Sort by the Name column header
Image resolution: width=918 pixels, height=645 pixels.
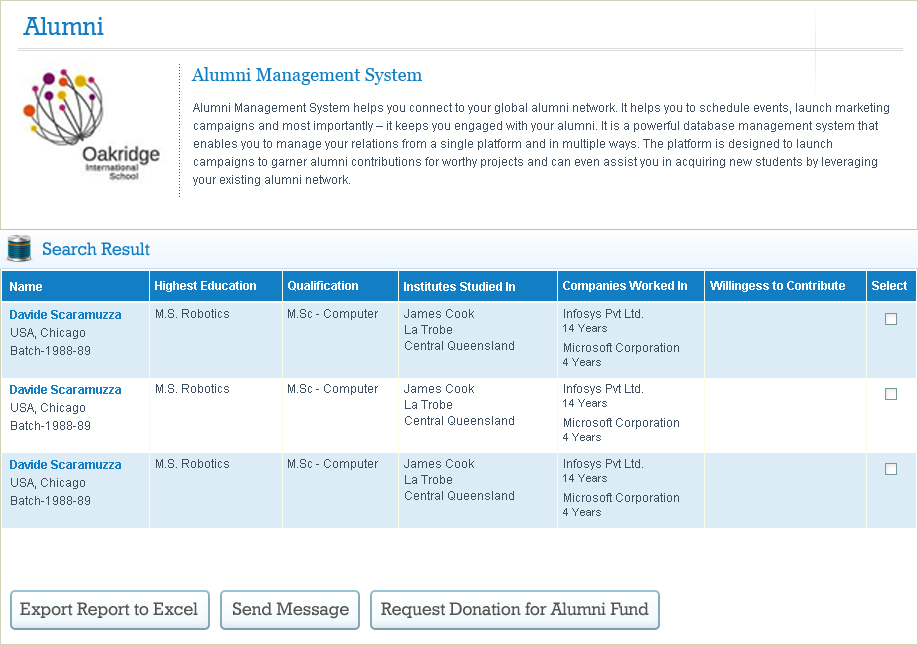coord(26,287)
